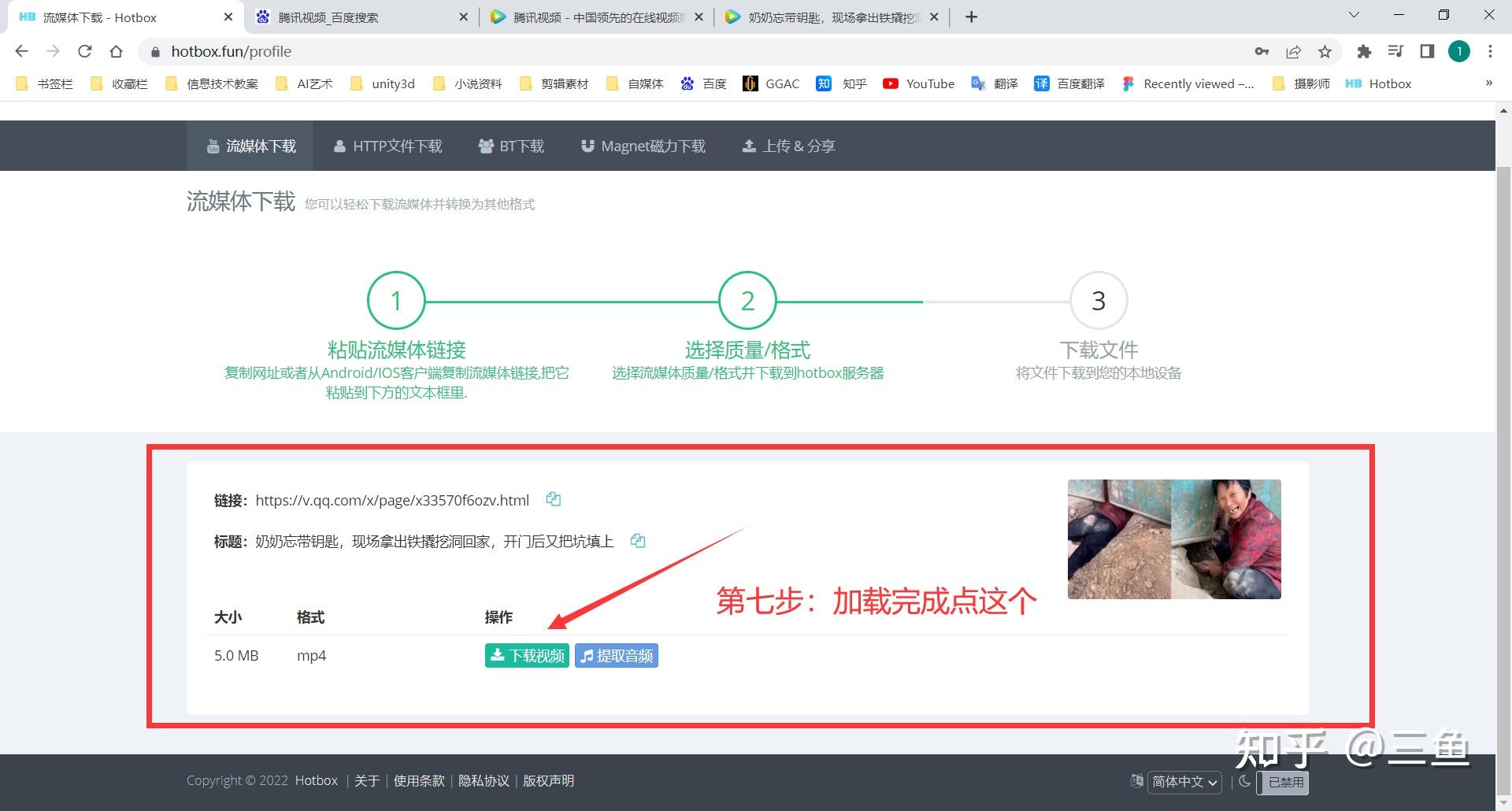This screenshot has height=811, width=1512.
Task: Open the 版权声明 footer link
Action: tap(548, 781)
